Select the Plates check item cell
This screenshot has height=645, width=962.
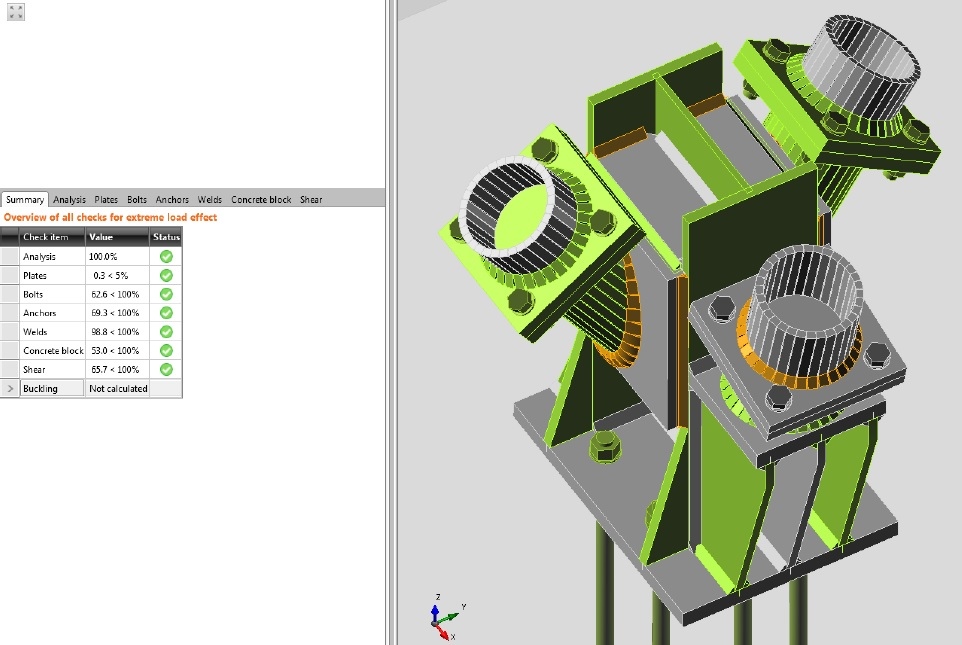52,276
